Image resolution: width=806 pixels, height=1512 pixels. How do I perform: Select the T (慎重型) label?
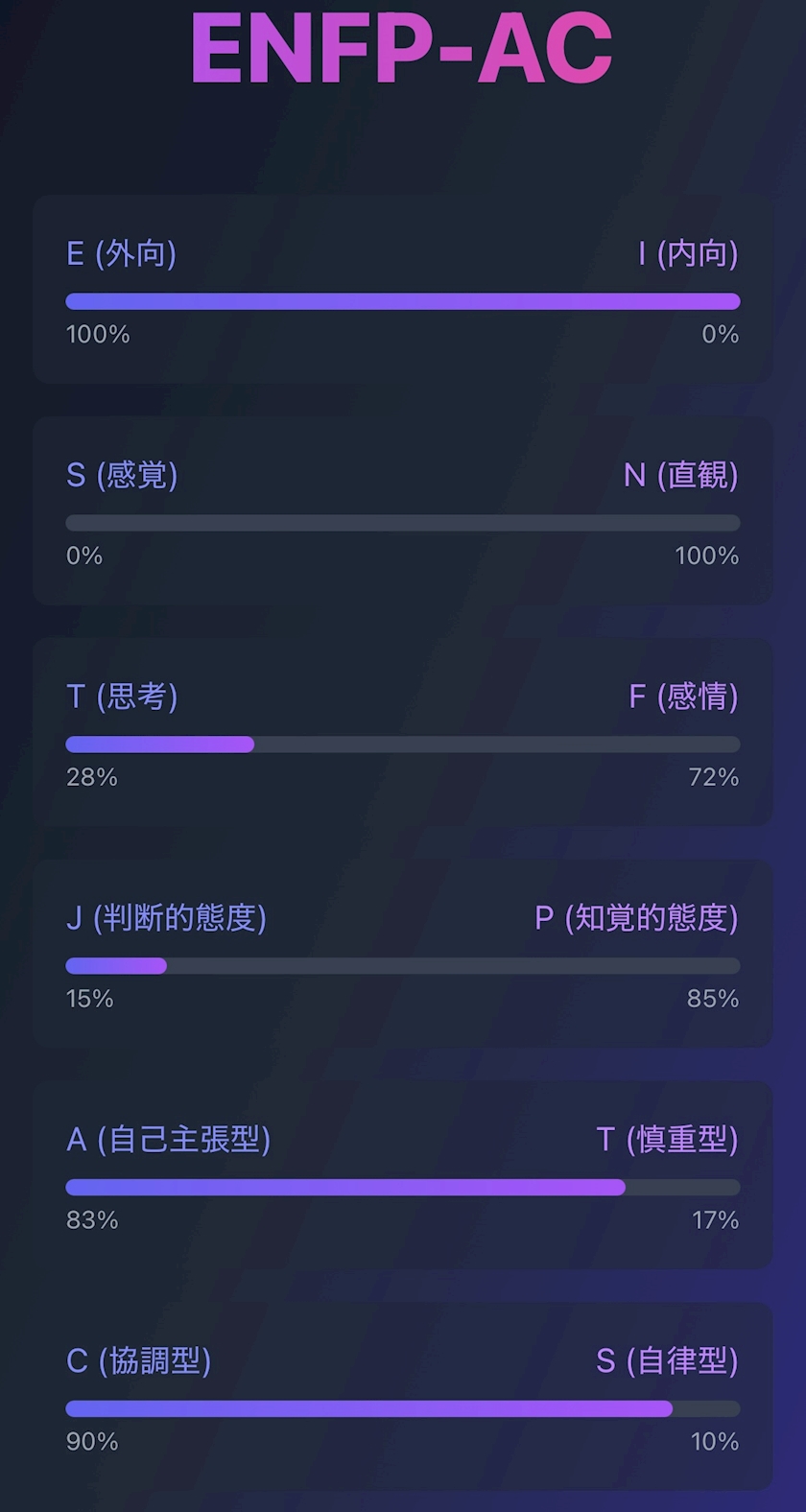pos(667,1140)
